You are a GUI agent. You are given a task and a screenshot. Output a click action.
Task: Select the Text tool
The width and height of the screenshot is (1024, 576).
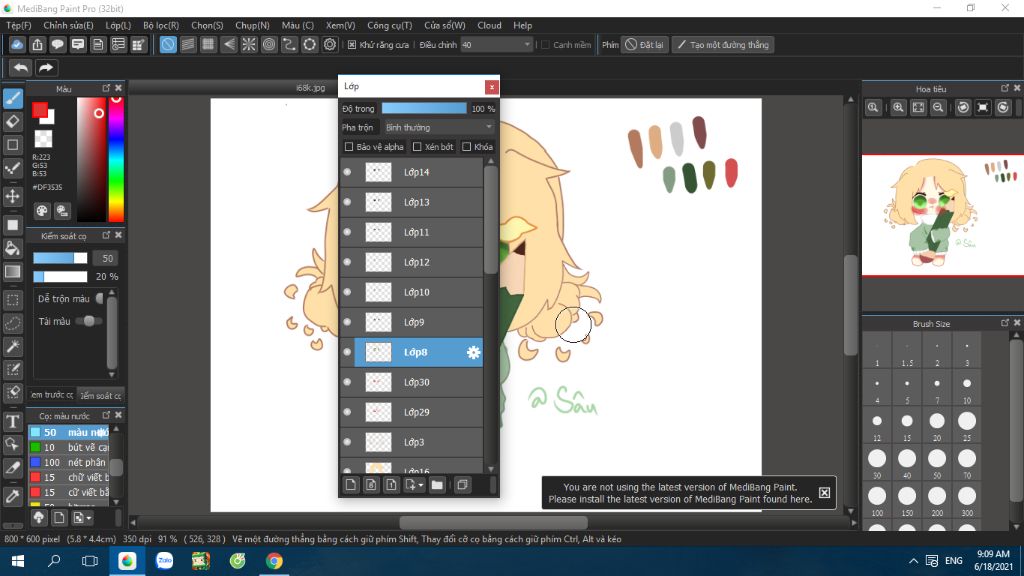(12, 421)
